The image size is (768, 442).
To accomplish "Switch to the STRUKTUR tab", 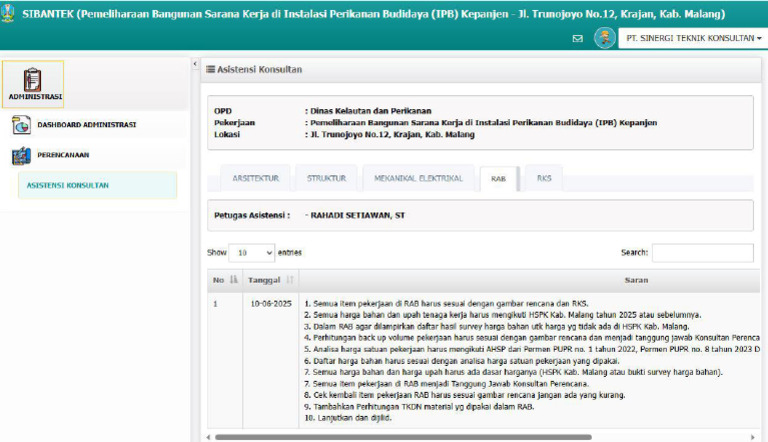I will 326,178.
